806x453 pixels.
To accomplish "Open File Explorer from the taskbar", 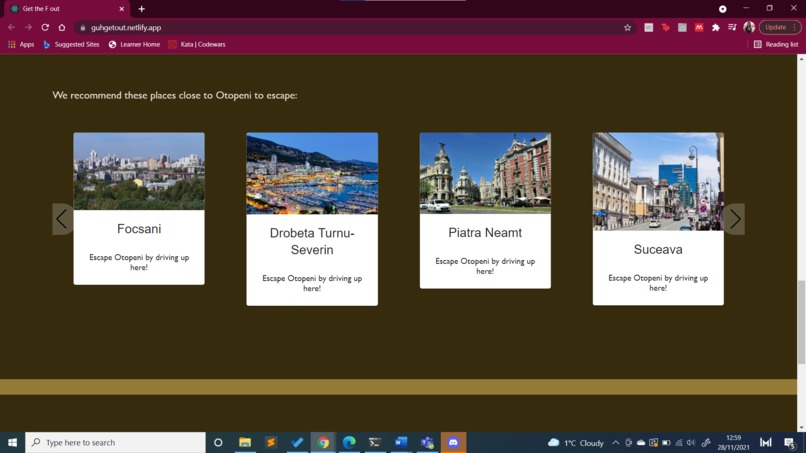I will click(x=245, y=442).
